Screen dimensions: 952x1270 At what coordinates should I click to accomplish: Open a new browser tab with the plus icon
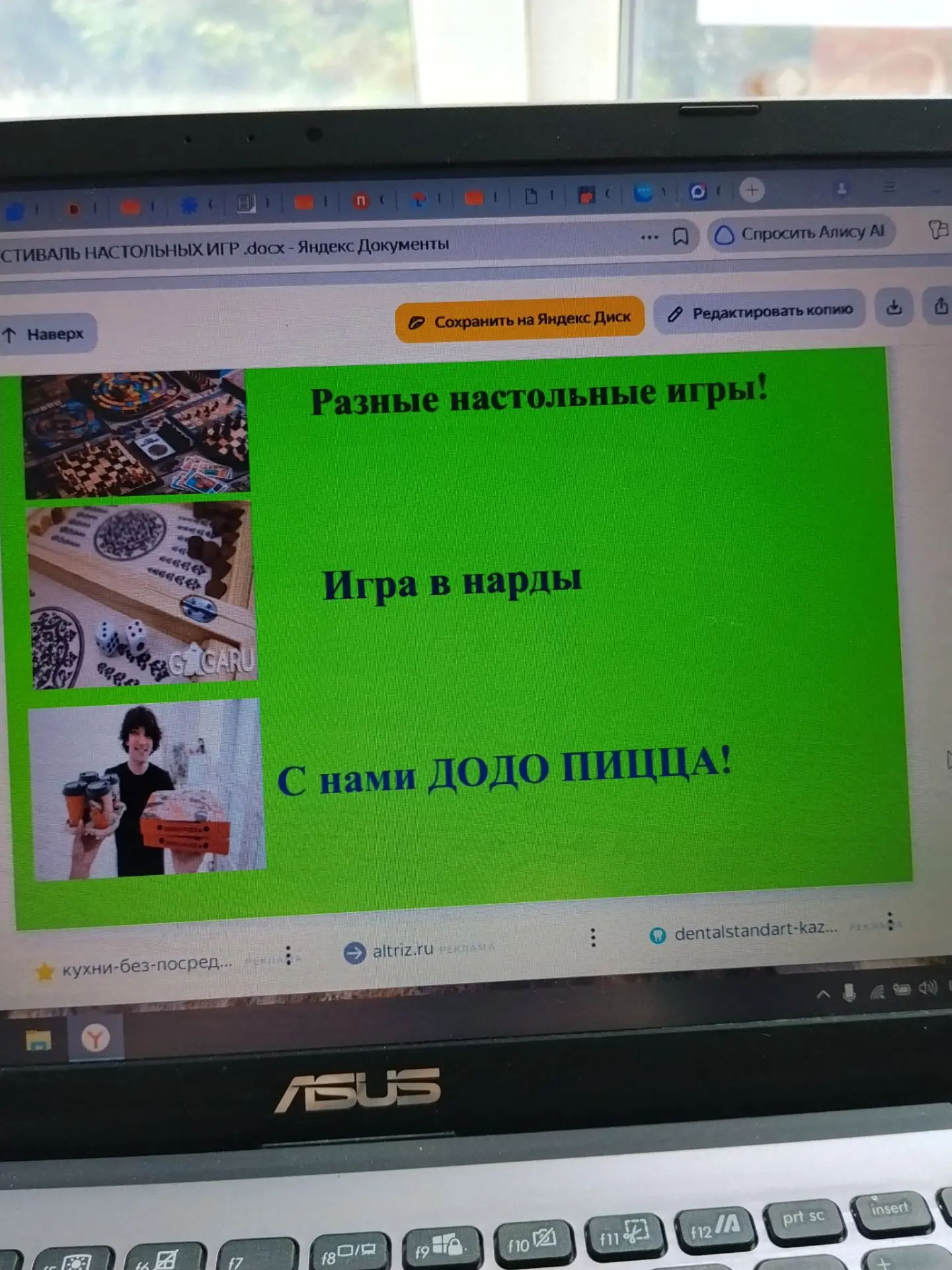(x=752, y=190)
